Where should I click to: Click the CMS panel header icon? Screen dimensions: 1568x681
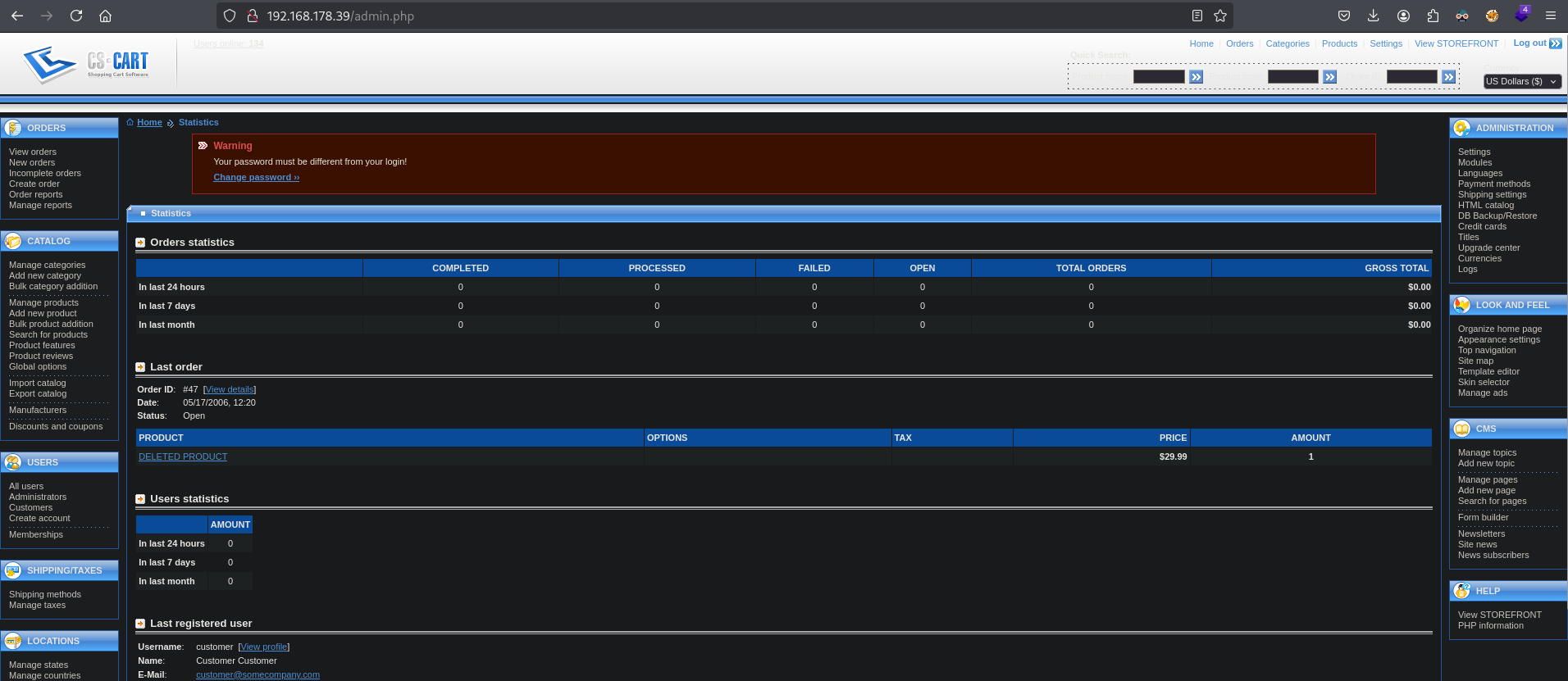1462,429
